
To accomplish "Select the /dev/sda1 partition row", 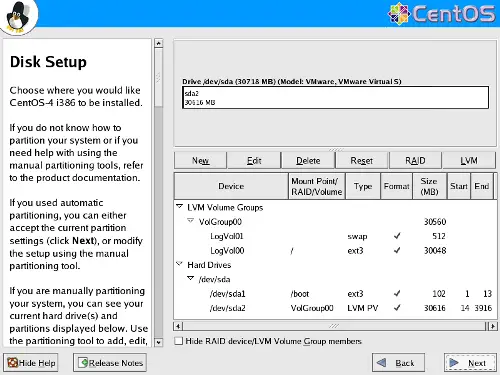I will click(335, 294).
